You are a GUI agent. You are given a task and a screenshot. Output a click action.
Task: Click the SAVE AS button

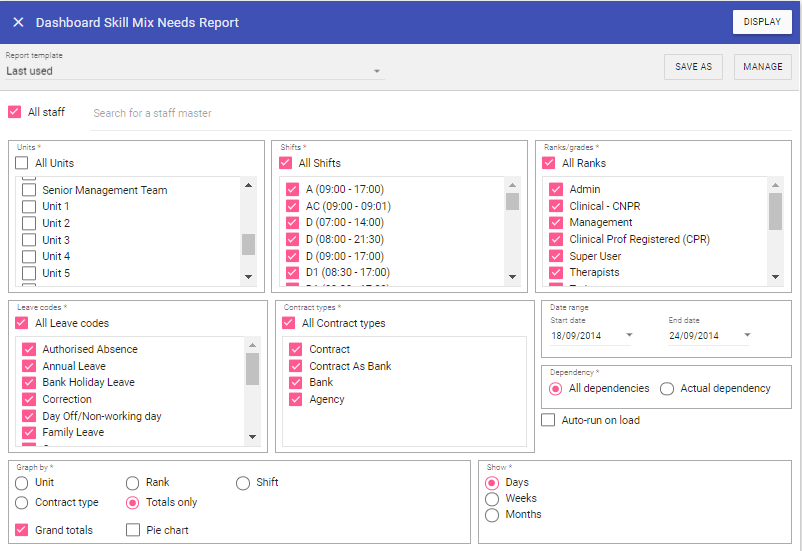tap(693, 67)
